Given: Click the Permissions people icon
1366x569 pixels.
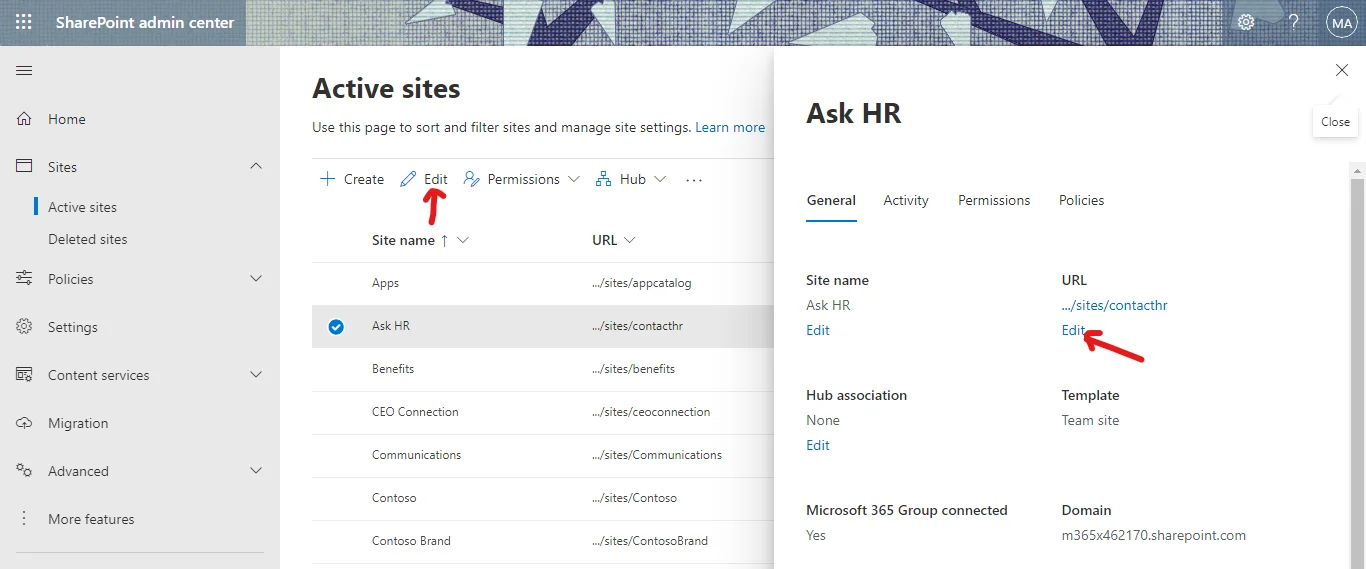Looking at the screenshot, I should 472,179.
